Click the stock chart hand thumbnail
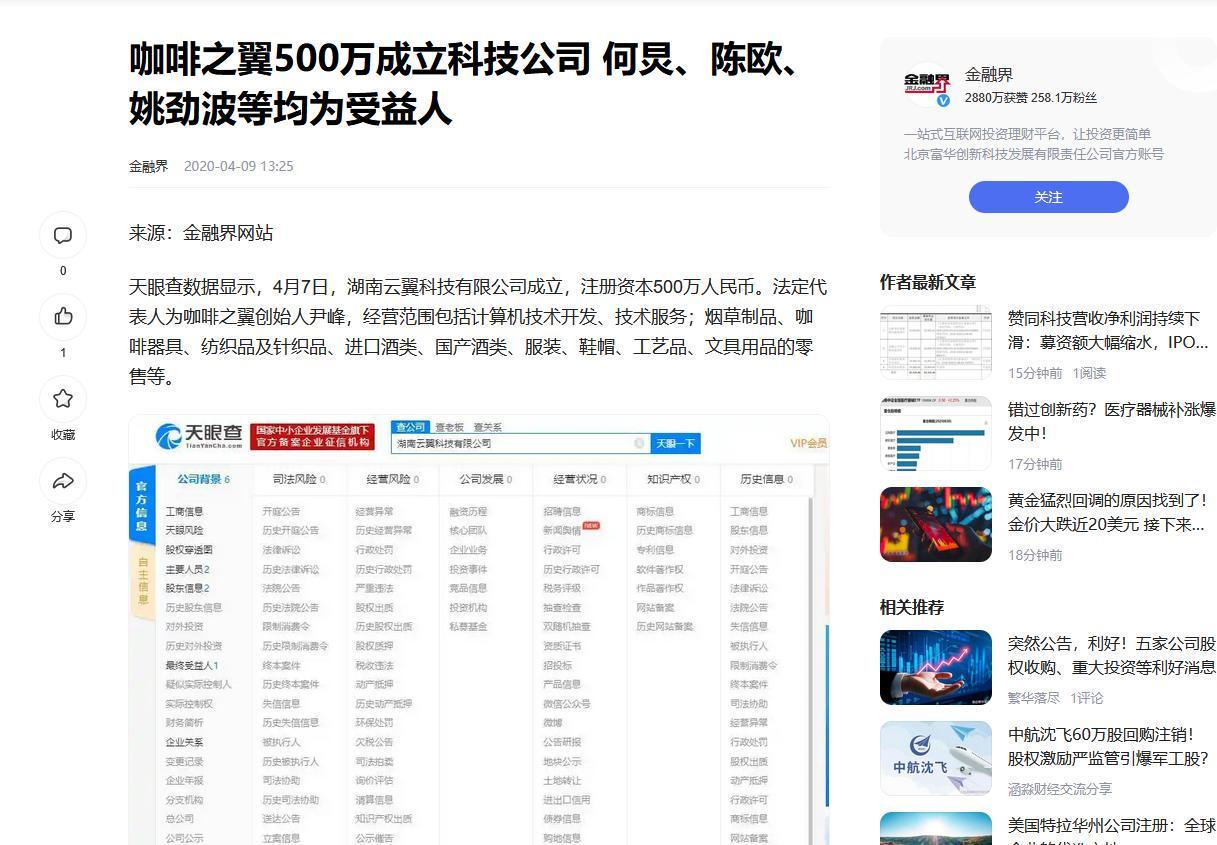Viewport: 1217px width, 845px height. point(935,667)
